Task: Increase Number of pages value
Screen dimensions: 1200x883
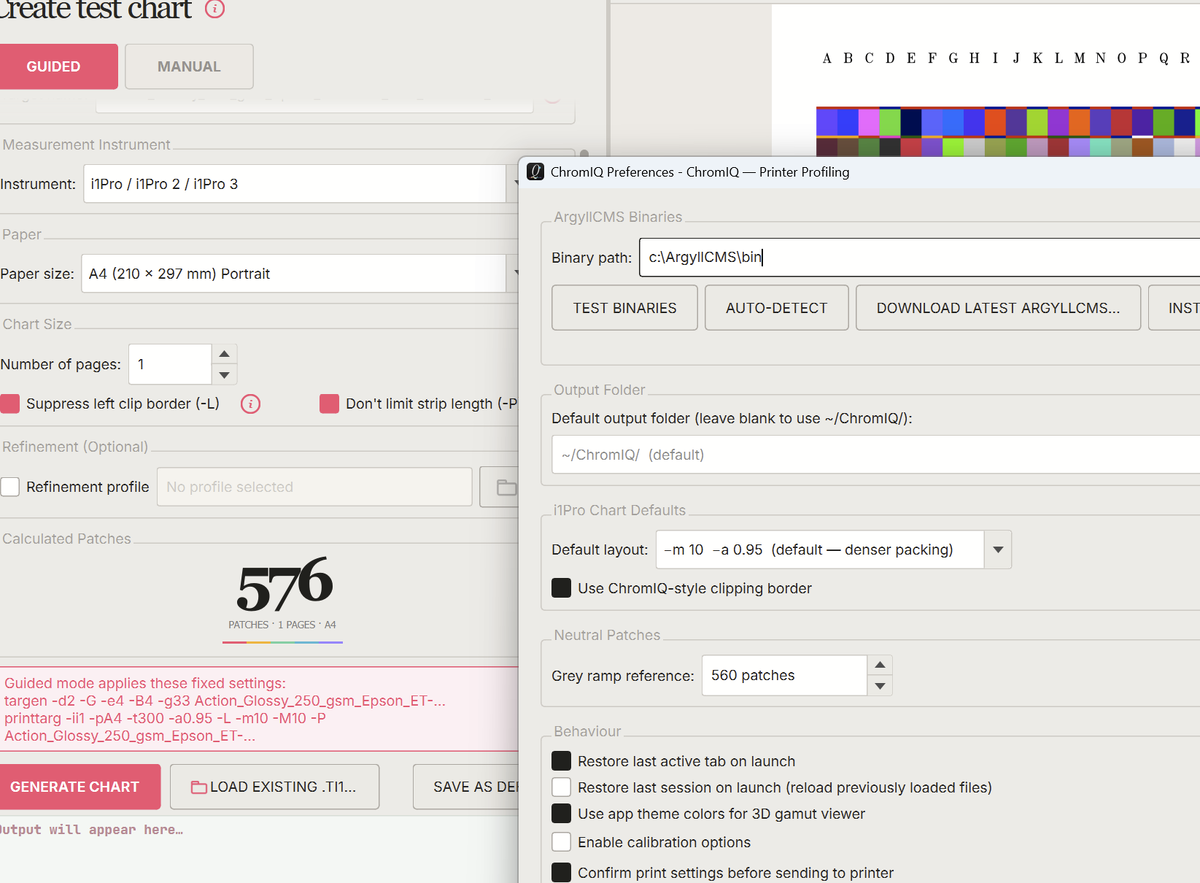Action: (x=225, y=354)
